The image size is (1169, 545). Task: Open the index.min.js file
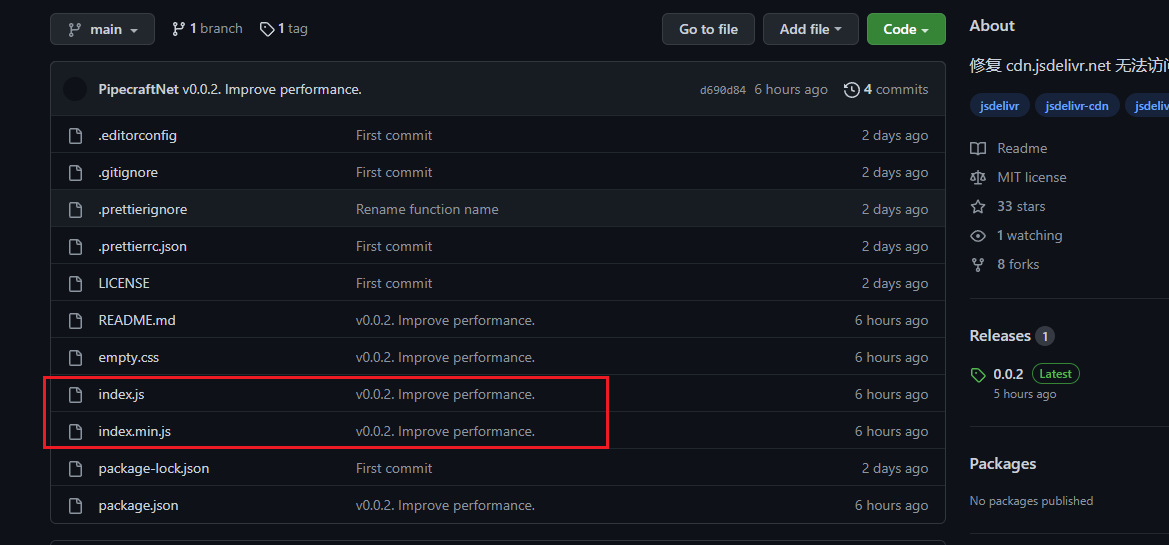[x=135, y=431]
